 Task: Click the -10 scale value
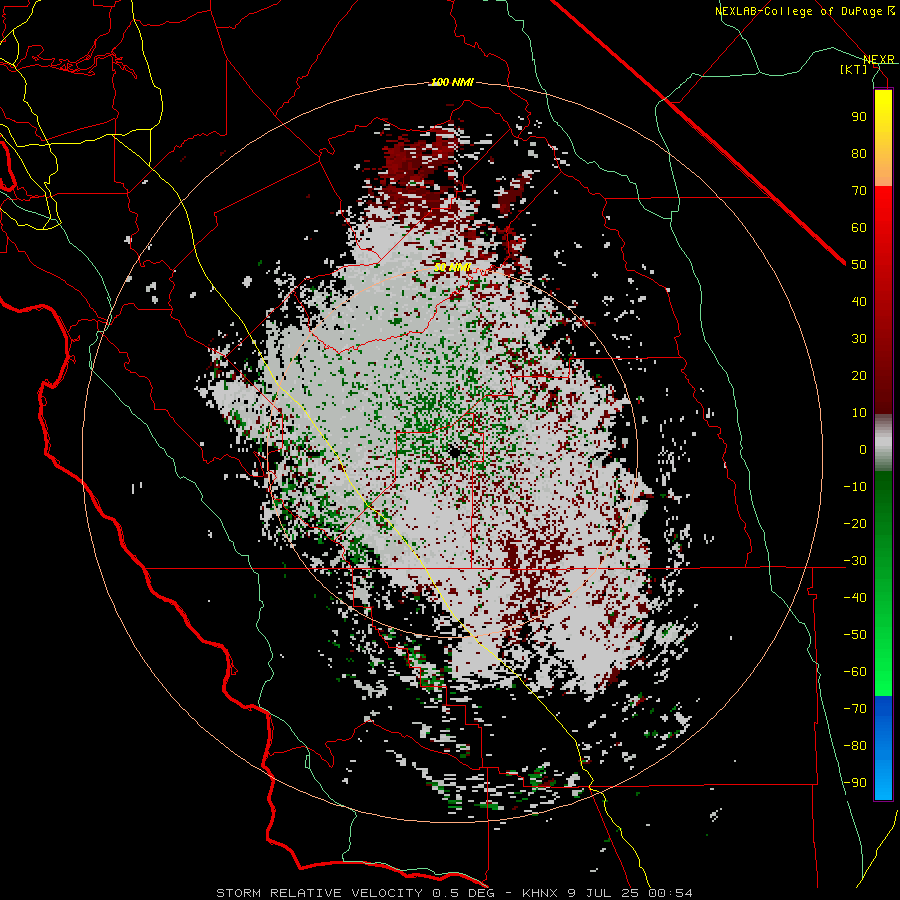[x=855, y=487]
